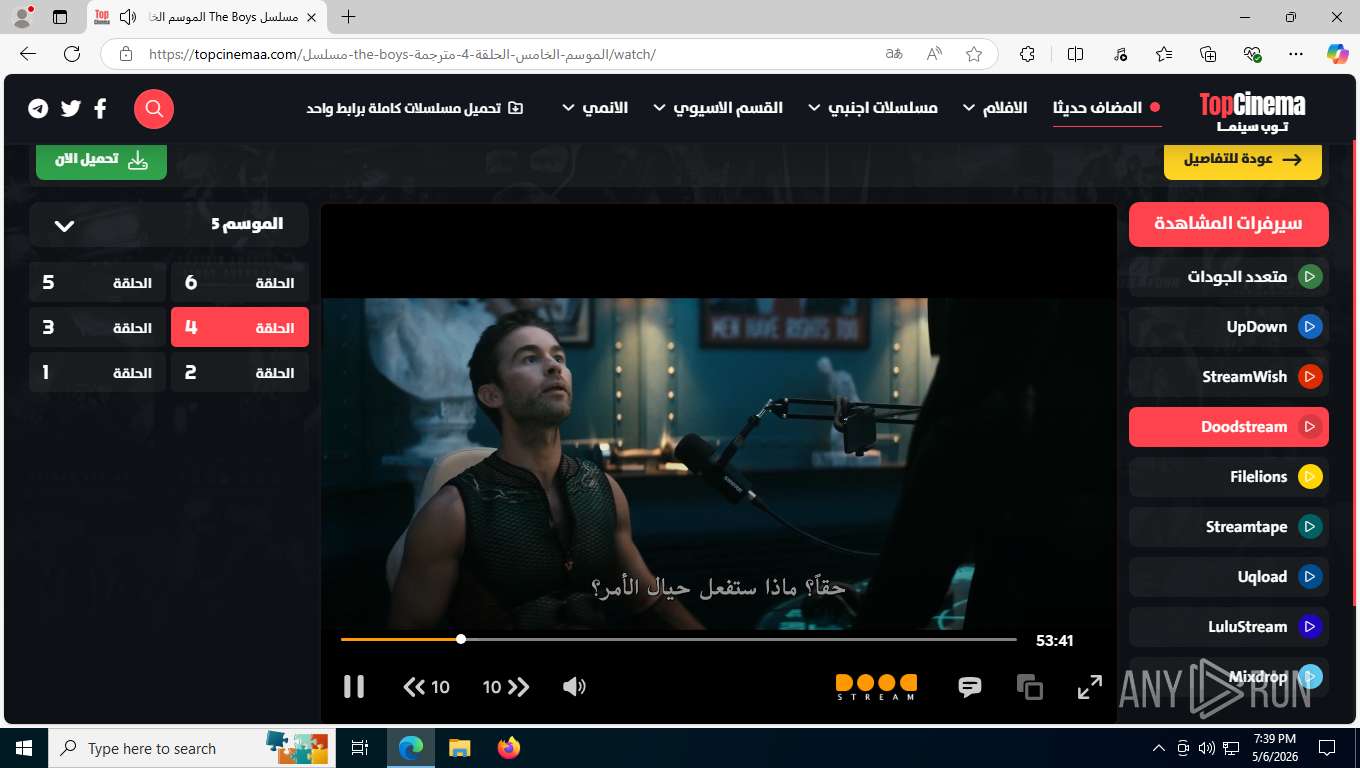The image size is (1360, 768).
Task: Rewind the video 10 seconds
Action: point(426,687)
